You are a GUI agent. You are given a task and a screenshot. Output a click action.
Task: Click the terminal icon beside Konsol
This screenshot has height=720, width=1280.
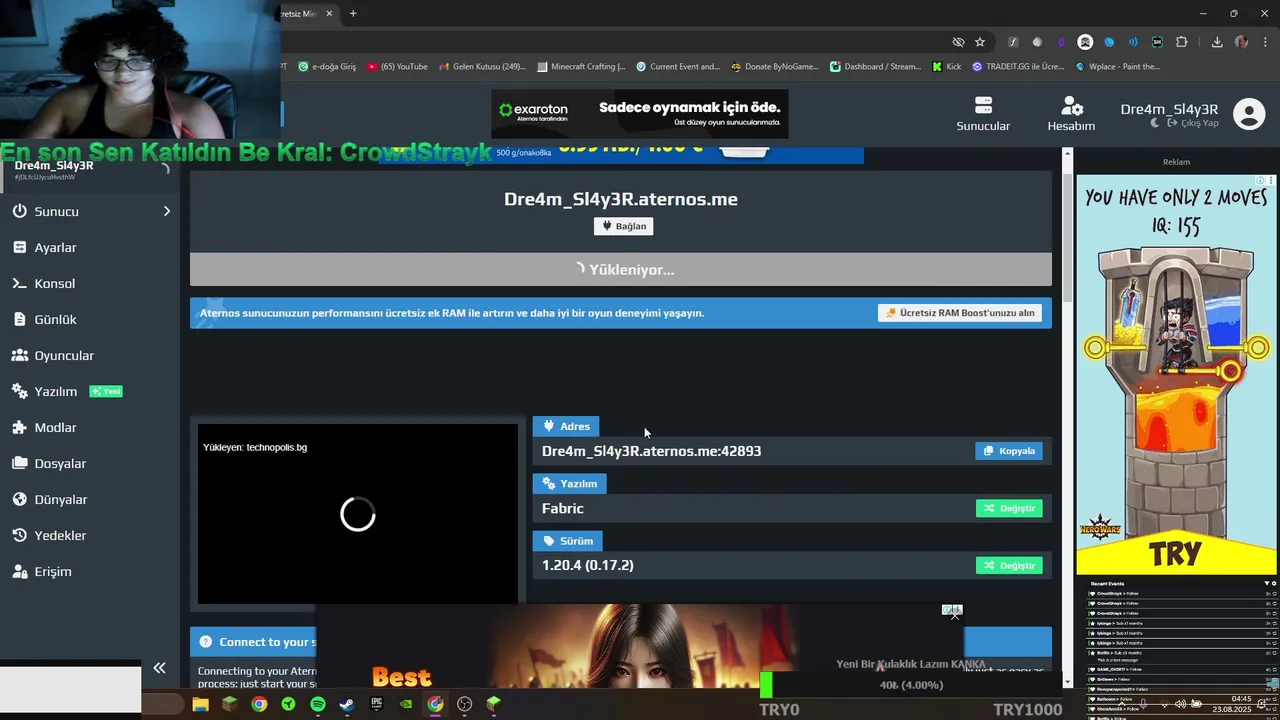tap(19, 283)
